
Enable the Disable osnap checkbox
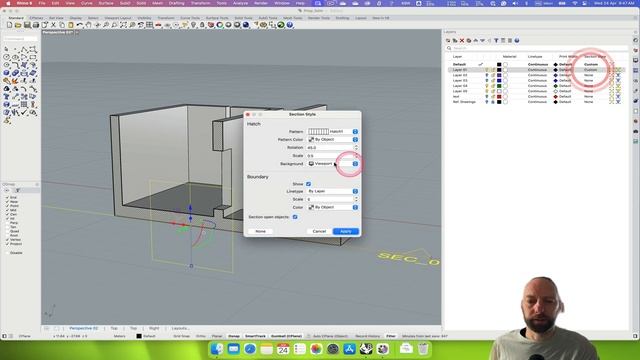point(7,253)
